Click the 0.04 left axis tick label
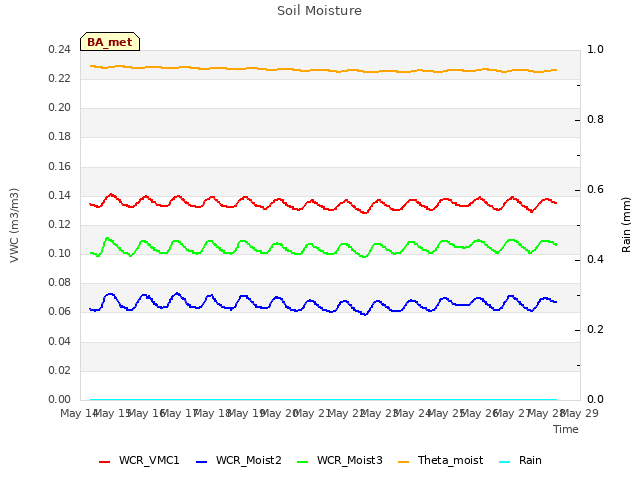 click(59, 341)
